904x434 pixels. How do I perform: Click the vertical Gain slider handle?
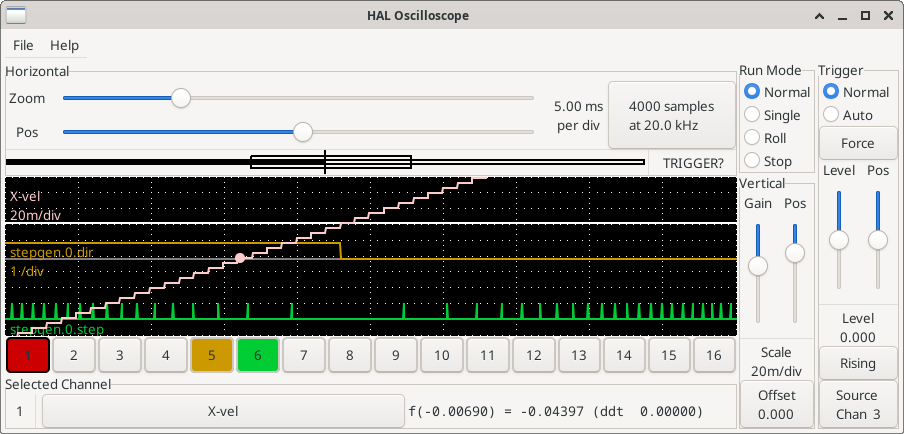[x=758, y=265]
